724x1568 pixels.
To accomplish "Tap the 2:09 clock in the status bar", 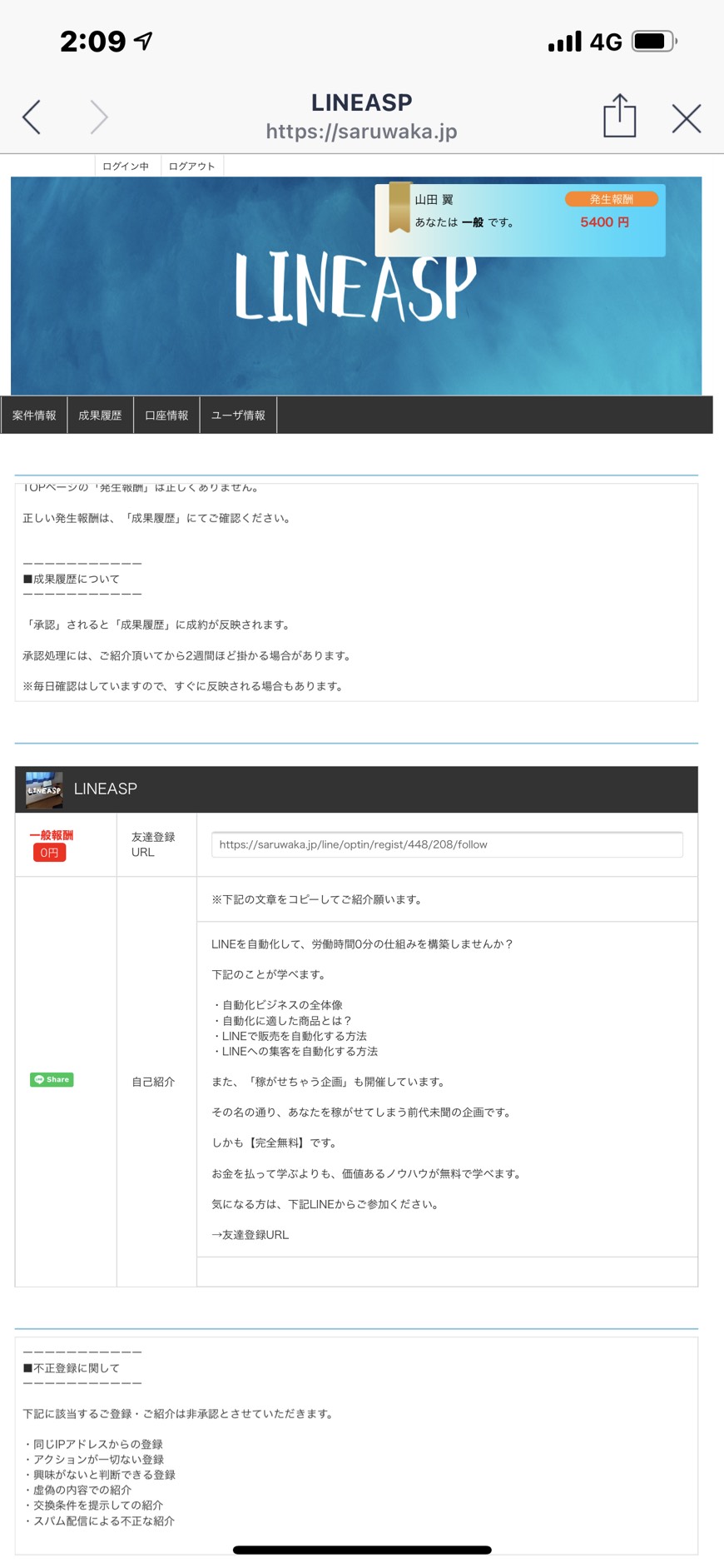I will click(92, 41).
